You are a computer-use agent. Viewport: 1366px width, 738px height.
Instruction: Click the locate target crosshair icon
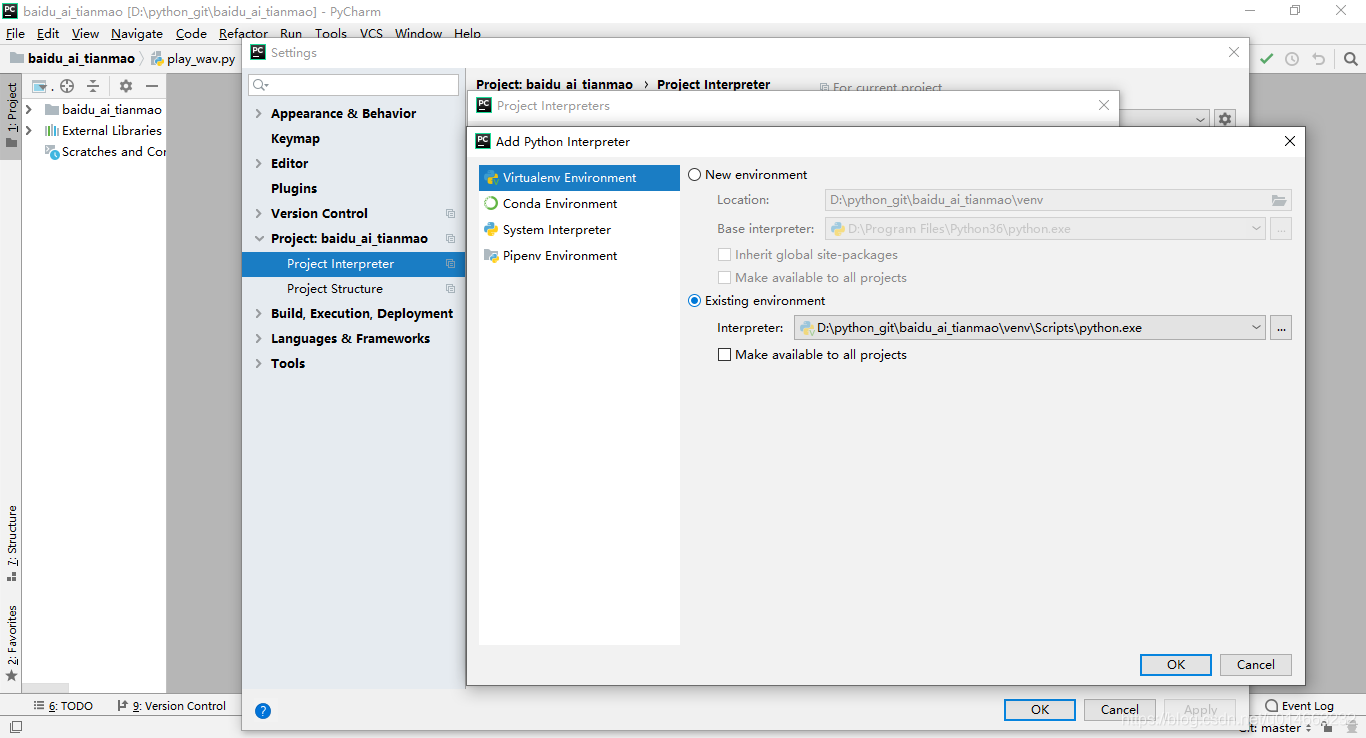click(67, 86)
